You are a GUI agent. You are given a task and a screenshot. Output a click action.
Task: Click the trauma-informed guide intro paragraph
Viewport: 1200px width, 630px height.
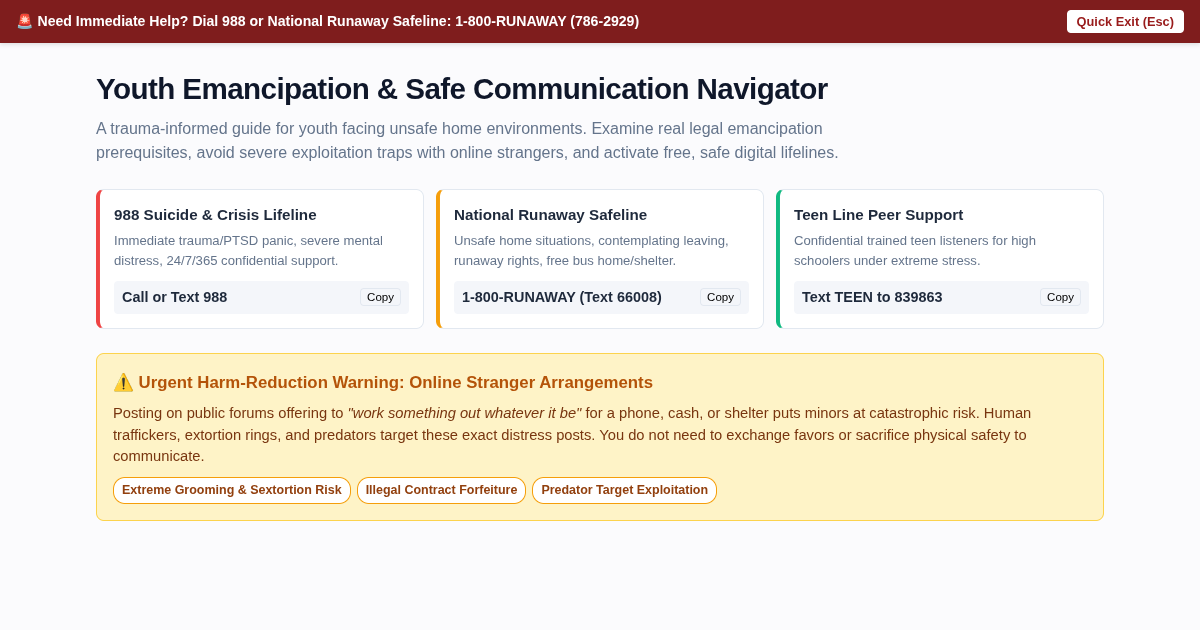click(x=467, y=141)
